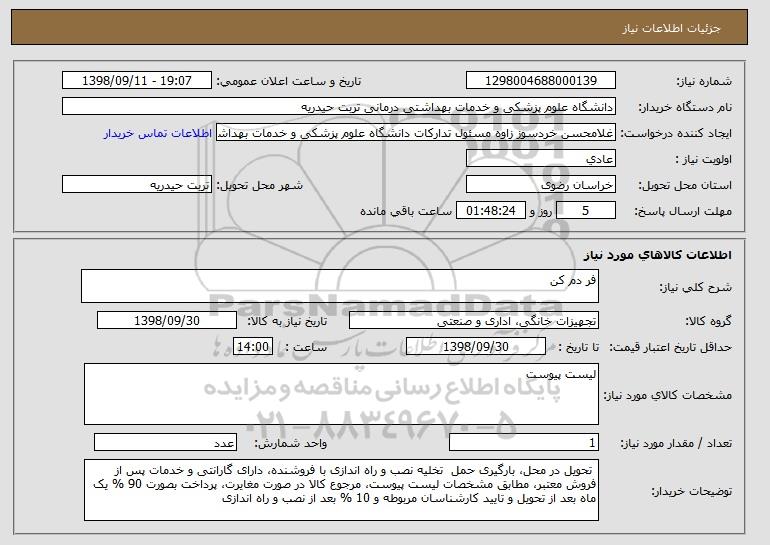This screenshot has height=545, width=770.
Task: Click the حداقل تاریخ اعتبار قیمت label
Action: 671,347
